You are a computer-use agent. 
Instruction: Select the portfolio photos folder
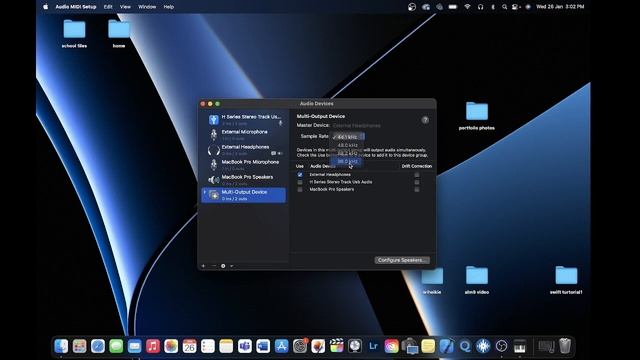(477, 116)
